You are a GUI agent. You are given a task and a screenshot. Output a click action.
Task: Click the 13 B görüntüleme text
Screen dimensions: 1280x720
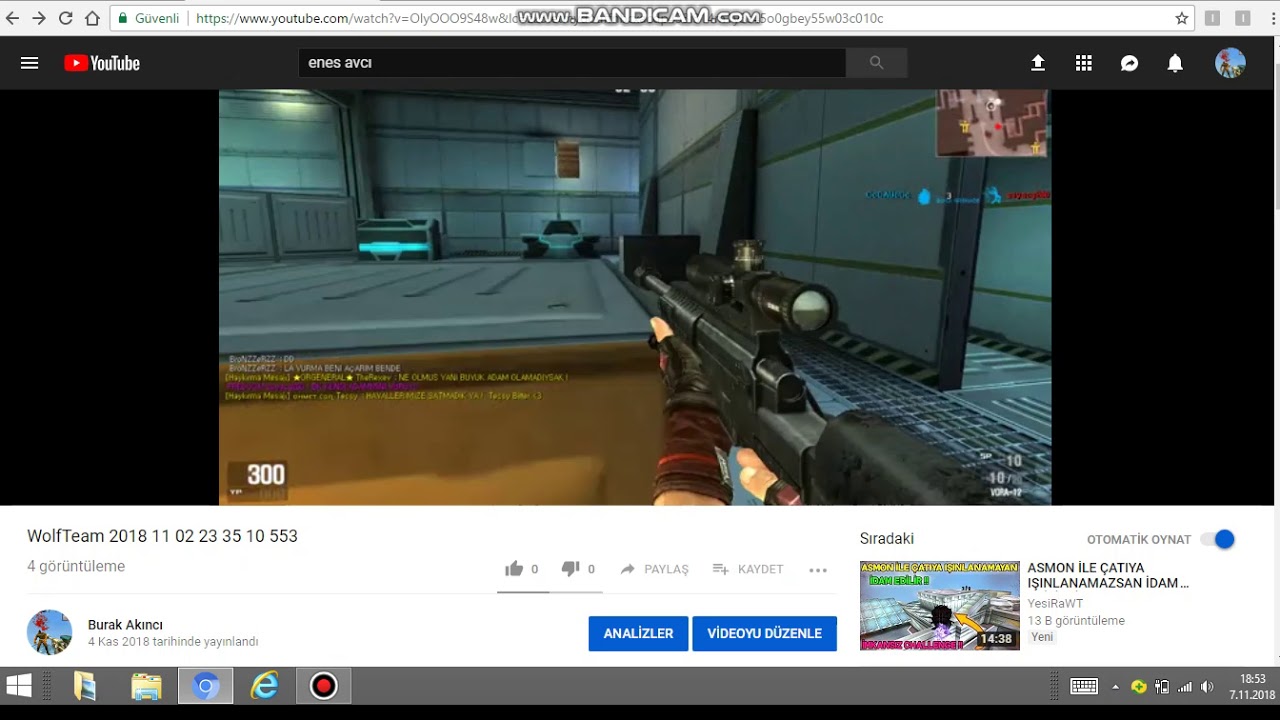pos(1076,620)
